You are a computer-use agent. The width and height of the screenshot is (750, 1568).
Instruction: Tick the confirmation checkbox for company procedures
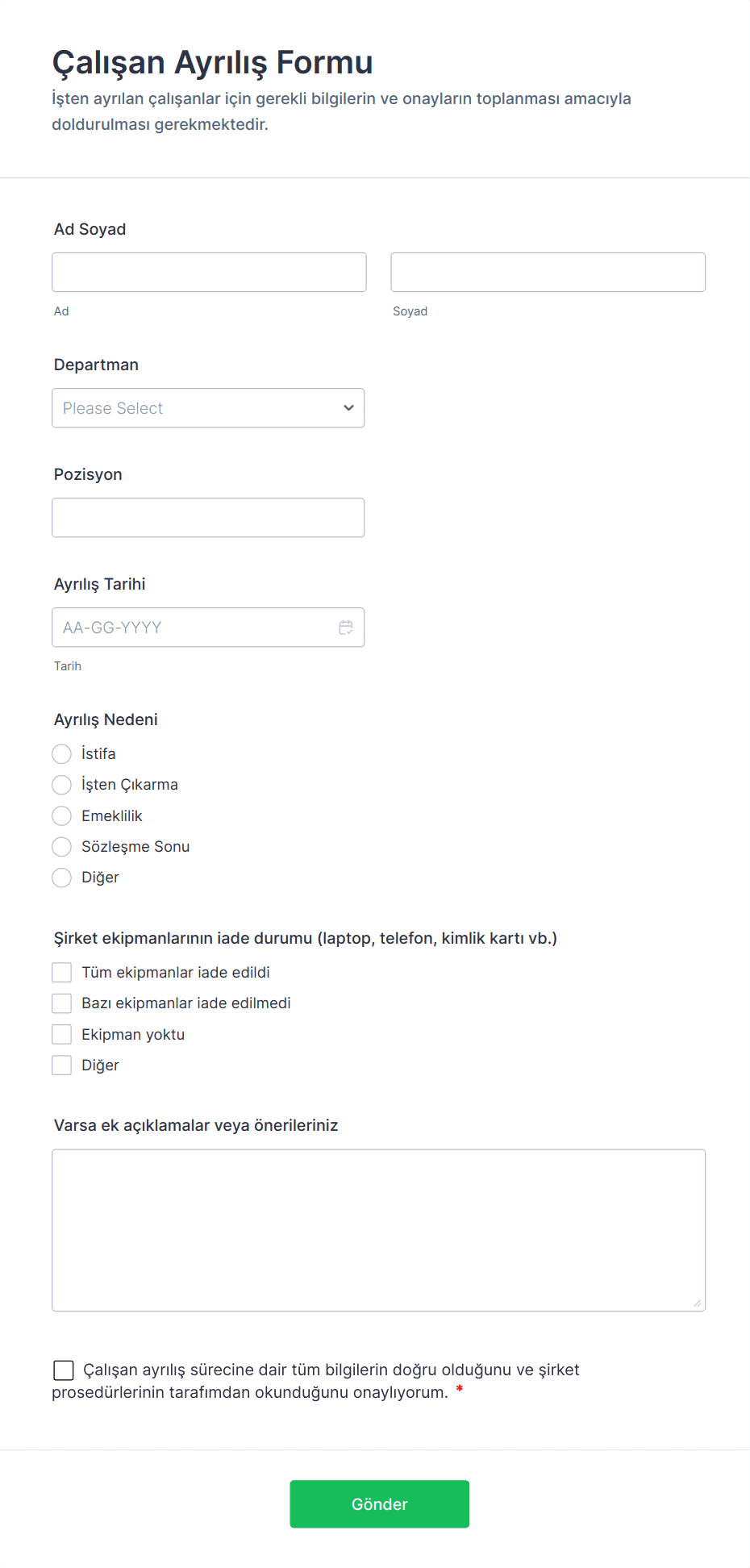[x=64, y=1370]
